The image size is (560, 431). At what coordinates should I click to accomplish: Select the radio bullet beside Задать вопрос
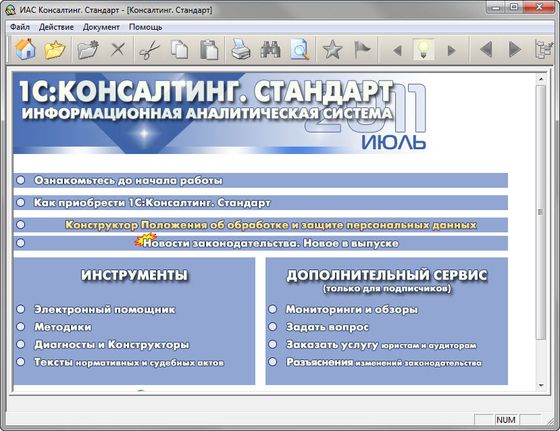click(x=273, y=326)
